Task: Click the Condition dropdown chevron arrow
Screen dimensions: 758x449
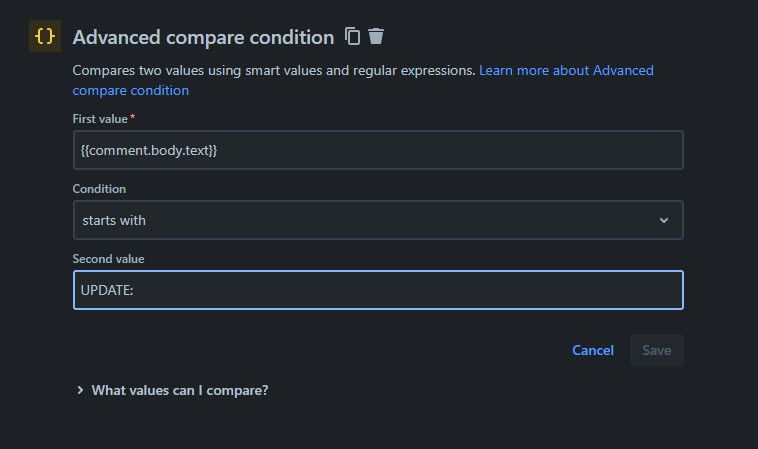Action: pos(664,220)
